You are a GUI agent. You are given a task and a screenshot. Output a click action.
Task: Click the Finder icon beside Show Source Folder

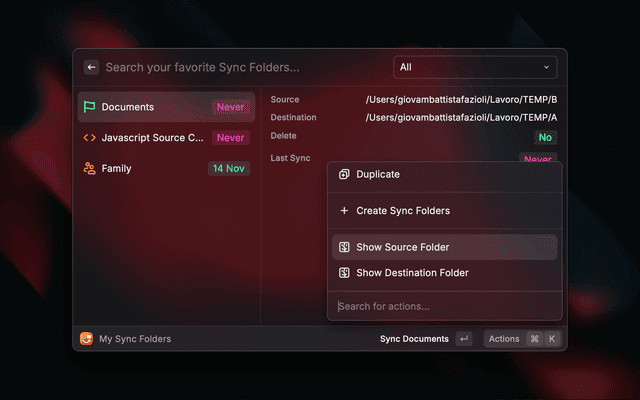tap(344, 247)
